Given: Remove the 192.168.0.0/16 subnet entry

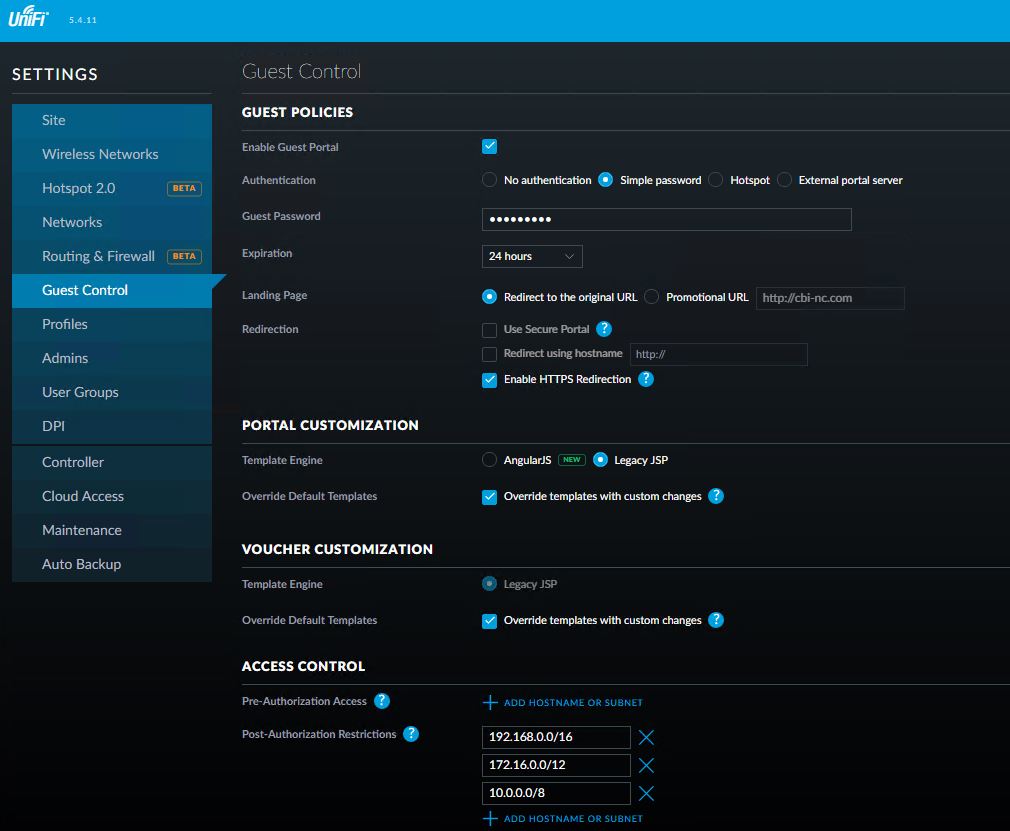Looking at the screenshot, I should point(647,737).
